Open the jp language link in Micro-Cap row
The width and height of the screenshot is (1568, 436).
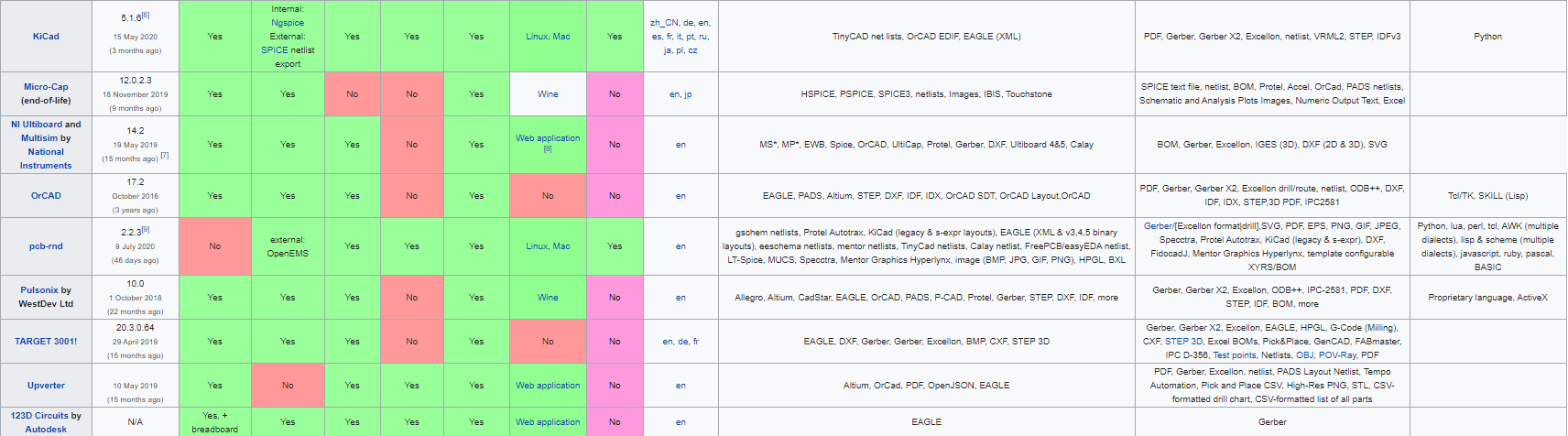pyautogui.click(x=688, y=94)
